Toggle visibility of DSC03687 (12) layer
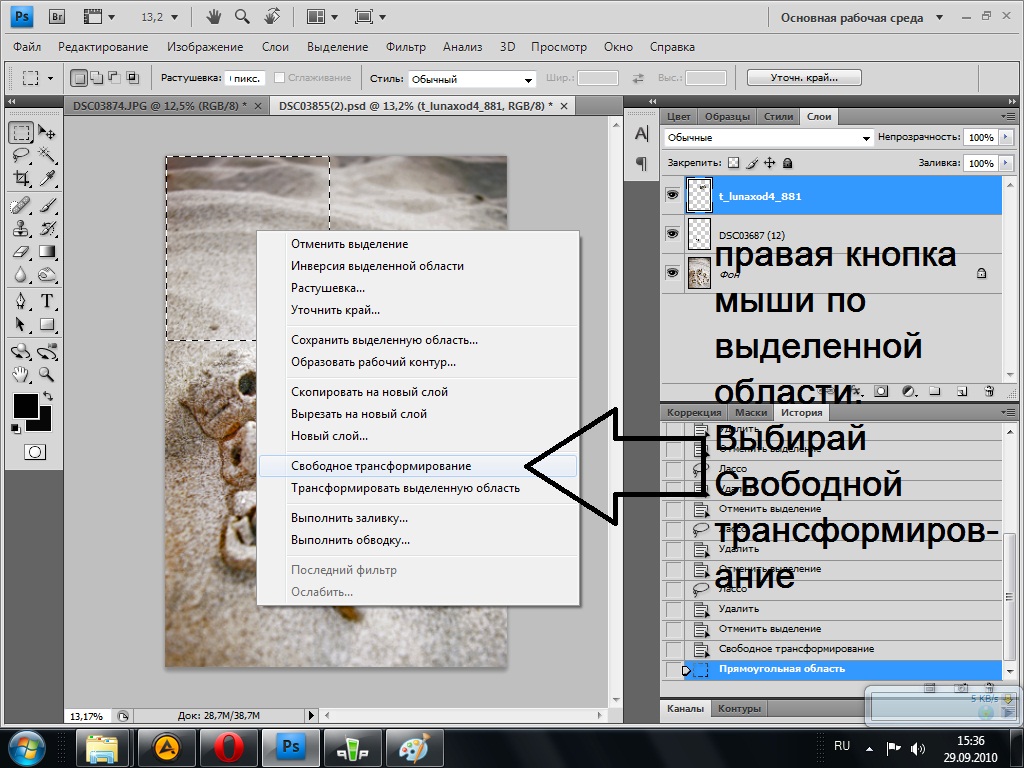This screenshot has width=1024, height=768. 672,233
